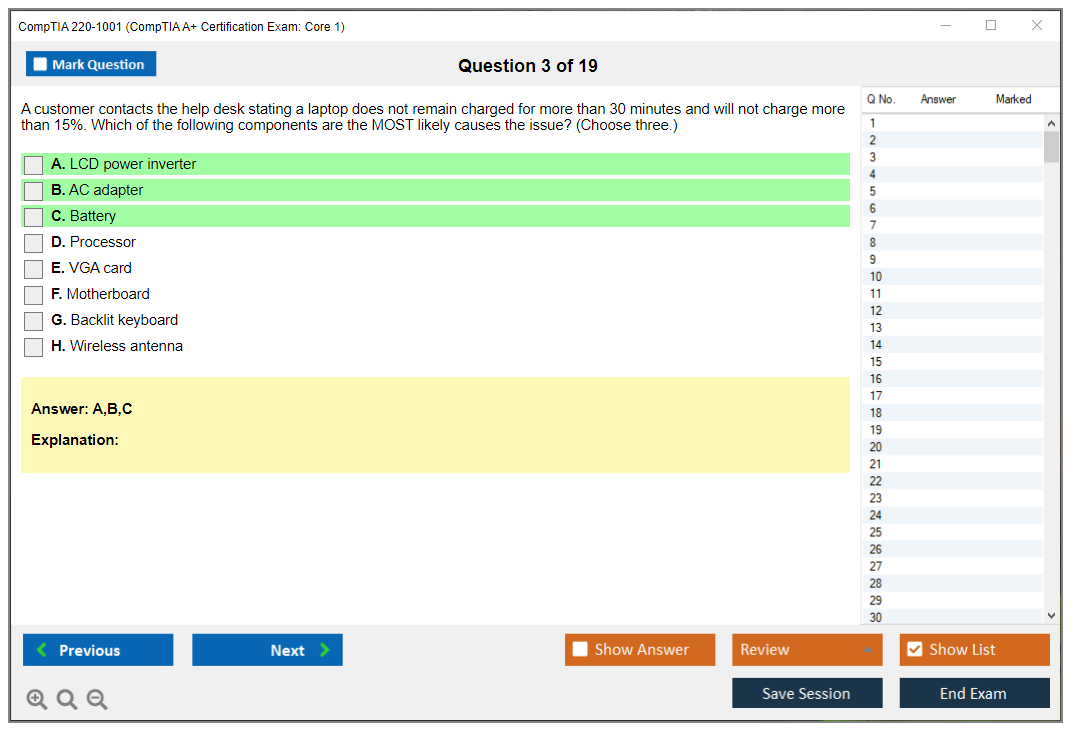Advance to the Next question

point(267,650)
